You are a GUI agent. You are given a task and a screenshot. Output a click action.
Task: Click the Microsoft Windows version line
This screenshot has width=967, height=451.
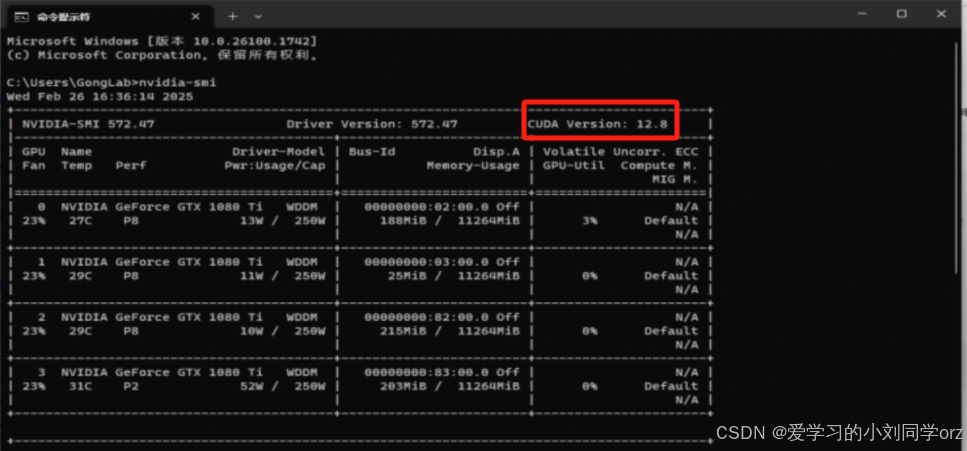162,41
